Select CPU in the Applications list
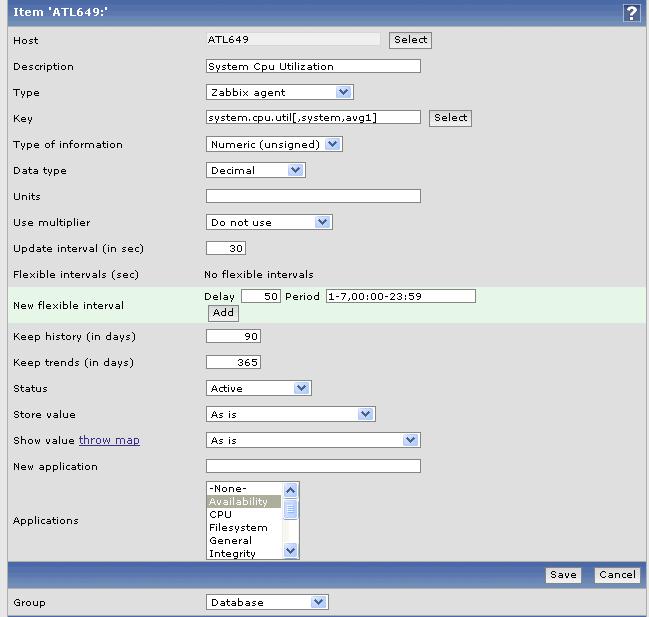Image resolution: width=649 pixels, height=617 pixels. [x=221, y=515]
